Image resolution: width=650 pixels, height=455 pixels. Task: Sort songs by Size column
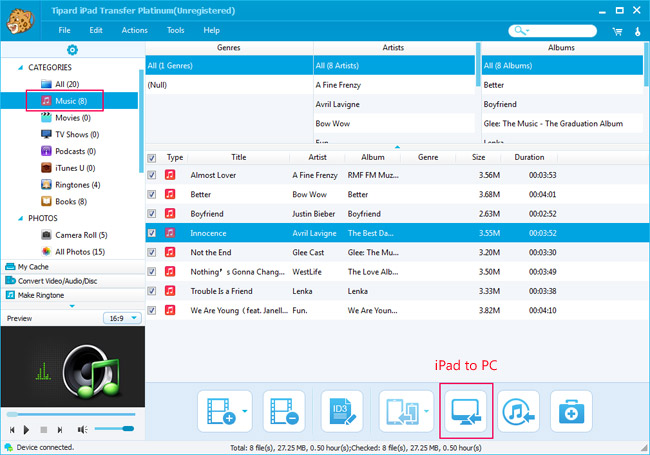(478, 157)
